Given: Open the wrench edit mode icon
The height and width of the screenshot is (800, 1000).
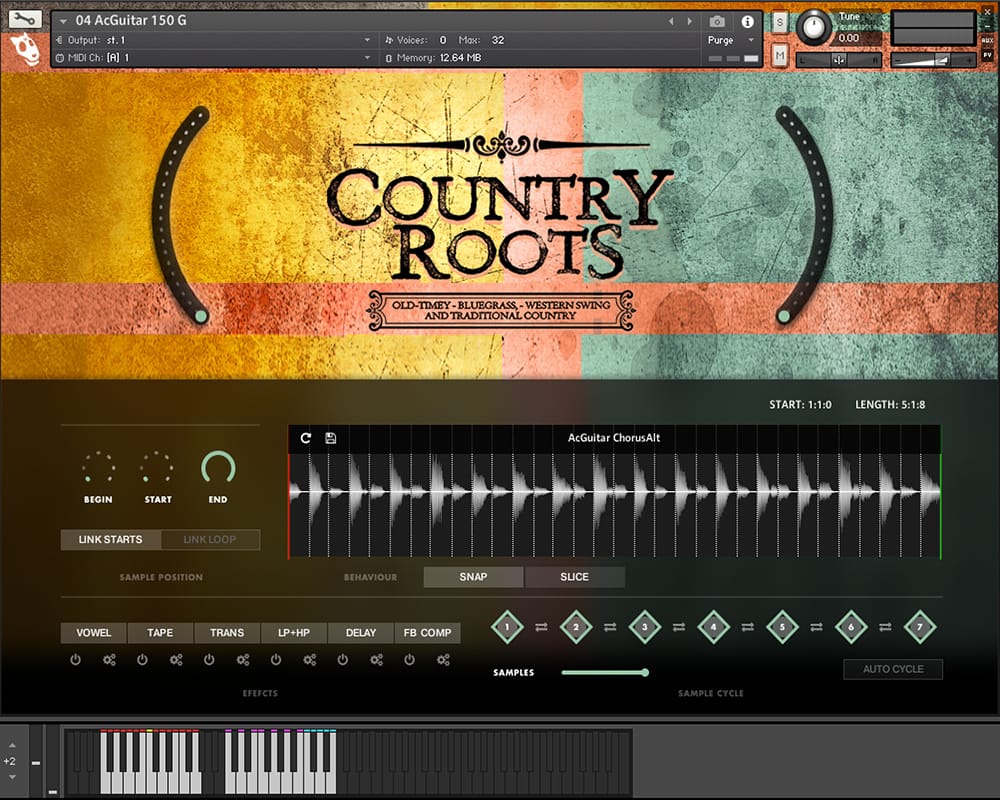Looking at the screenshot, I should pos(25,19).
